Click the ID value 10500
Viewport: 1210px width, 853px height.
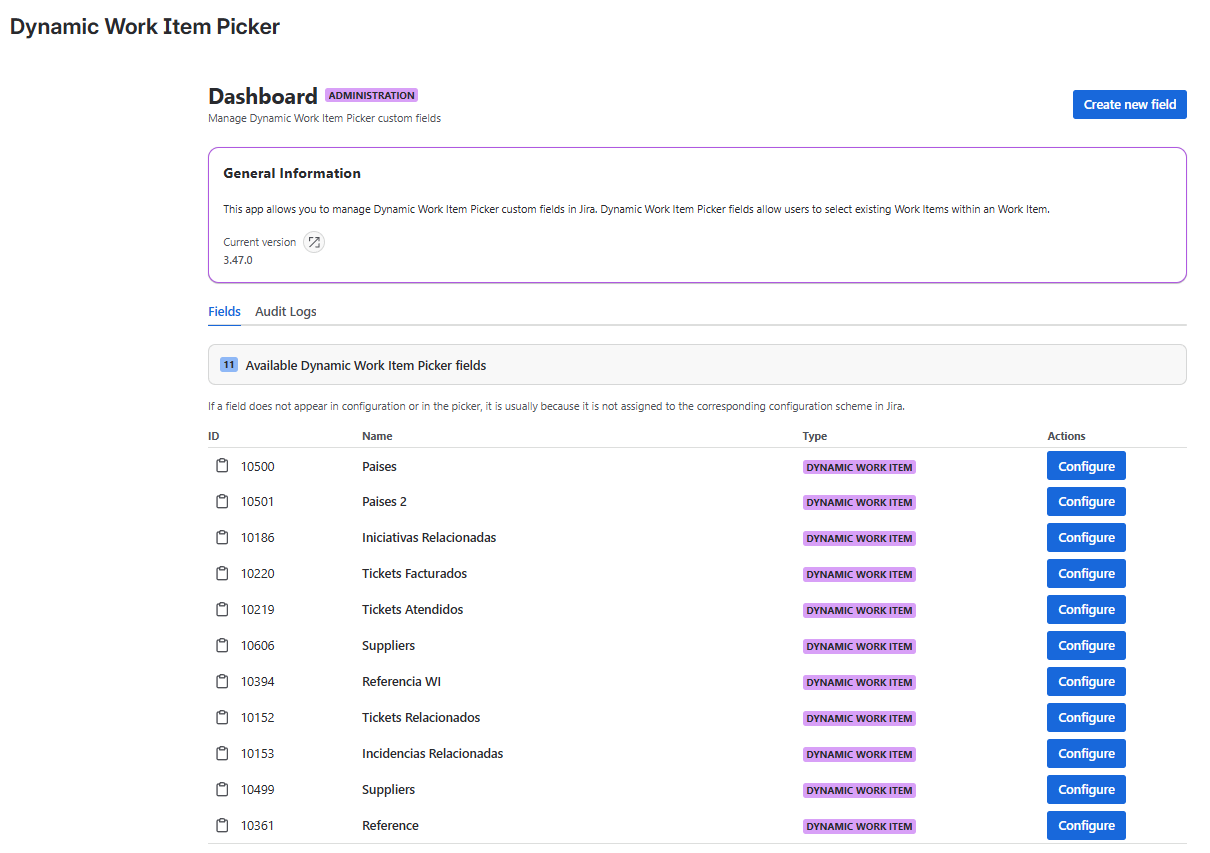click(x=257, y=467)
